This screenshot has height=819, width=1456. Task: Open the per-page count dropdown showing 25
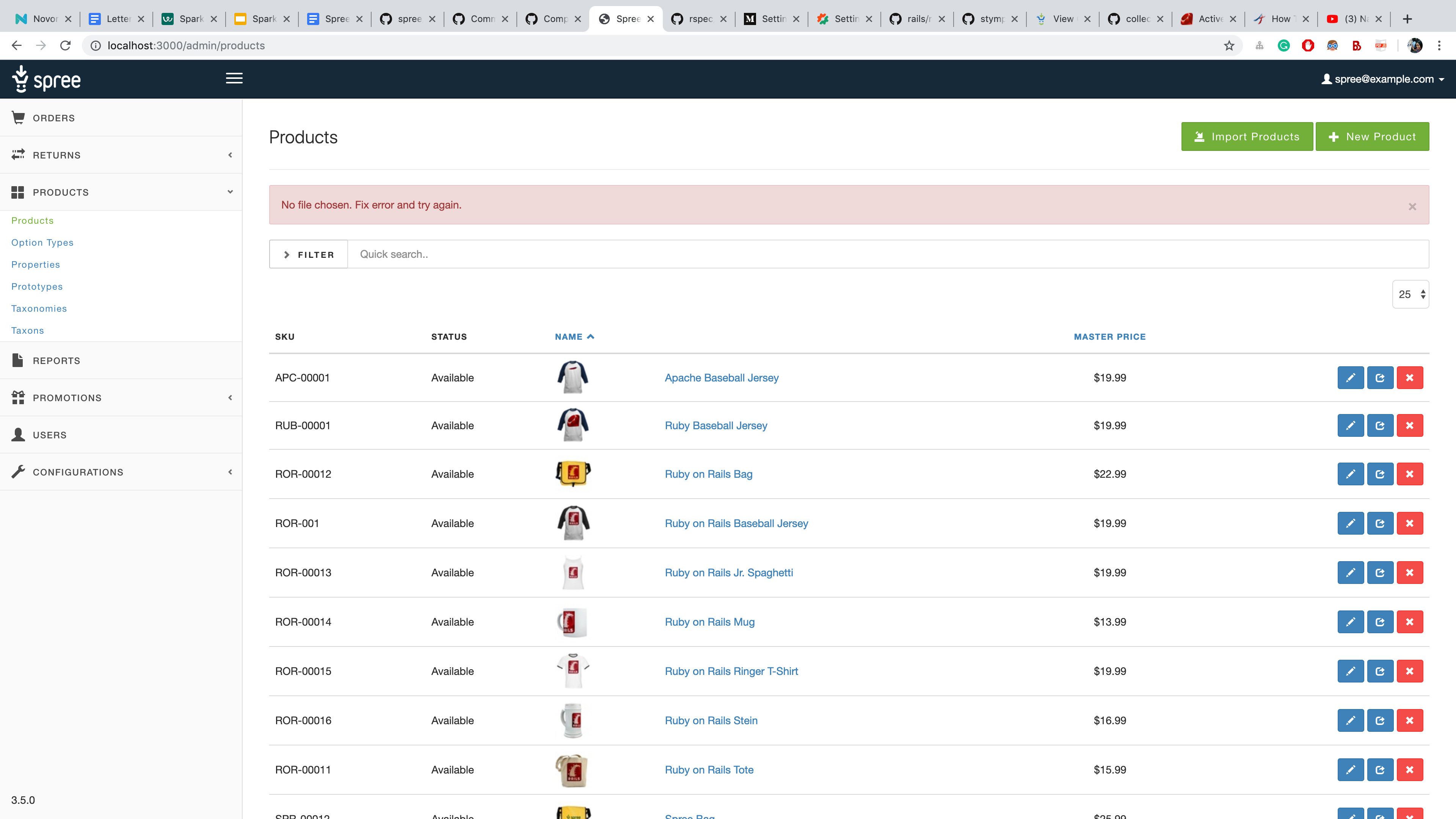(1410, 295)
